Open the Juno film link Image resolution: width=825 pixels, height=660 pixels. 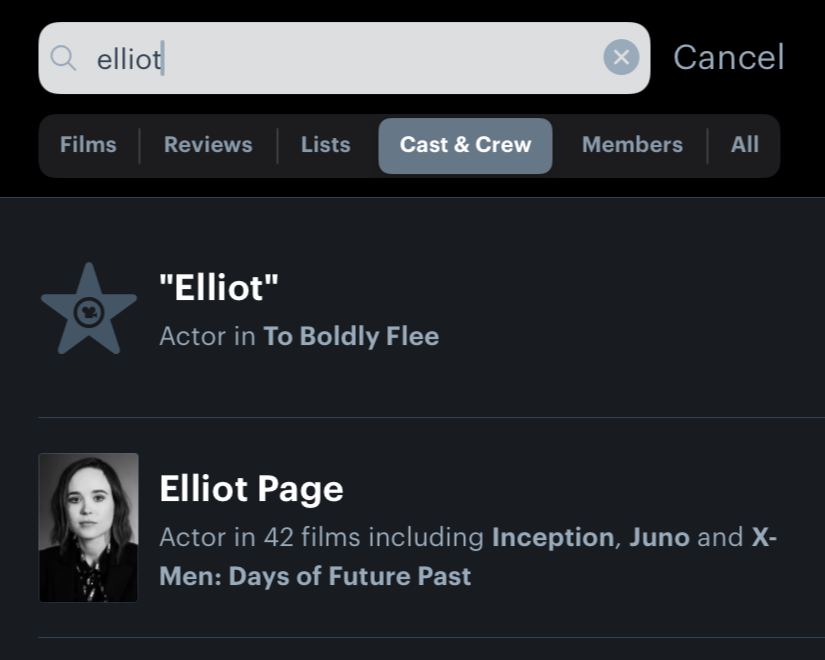[x=659, y=537]
